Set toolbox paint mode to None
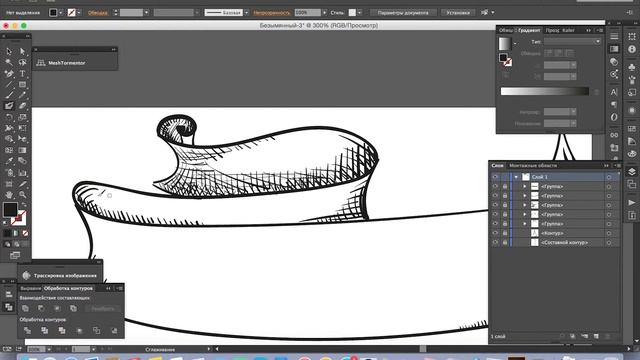This screenshot has height=360, width=640. [x=25, y=233]
